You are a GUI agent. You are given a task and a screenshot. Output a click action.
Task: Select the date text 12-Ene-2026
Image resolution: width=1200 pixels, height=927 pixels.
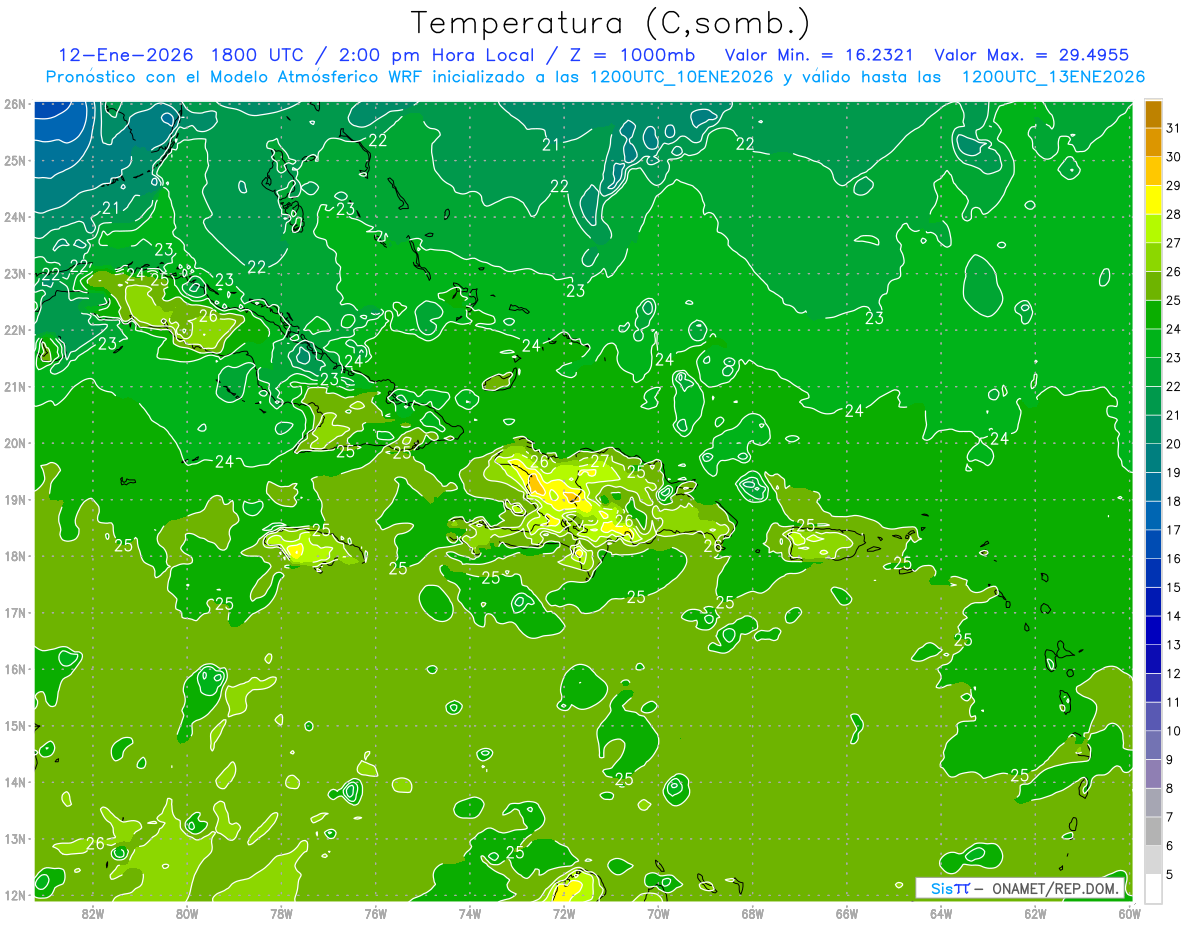pos(126,55)
